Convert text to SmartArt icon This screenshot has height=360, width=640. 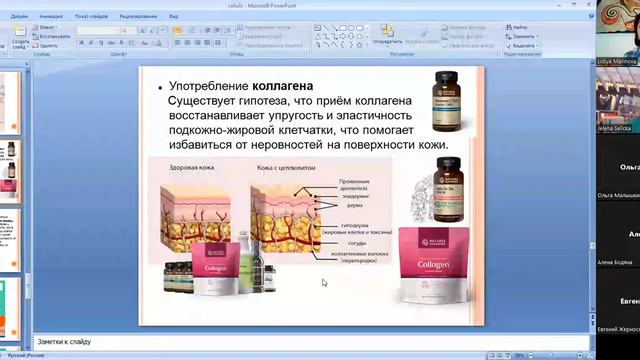(x=240, y=45)
